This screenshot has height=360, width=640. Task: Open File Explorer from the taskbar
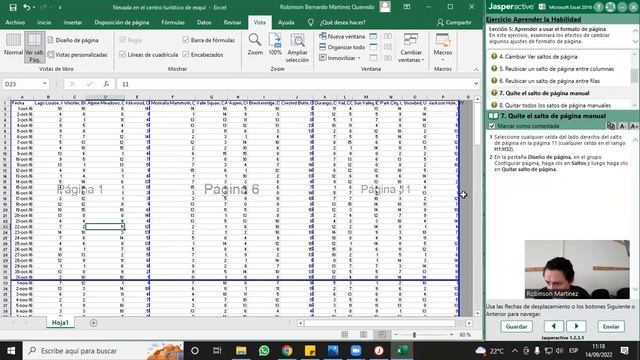coord(241,351)
